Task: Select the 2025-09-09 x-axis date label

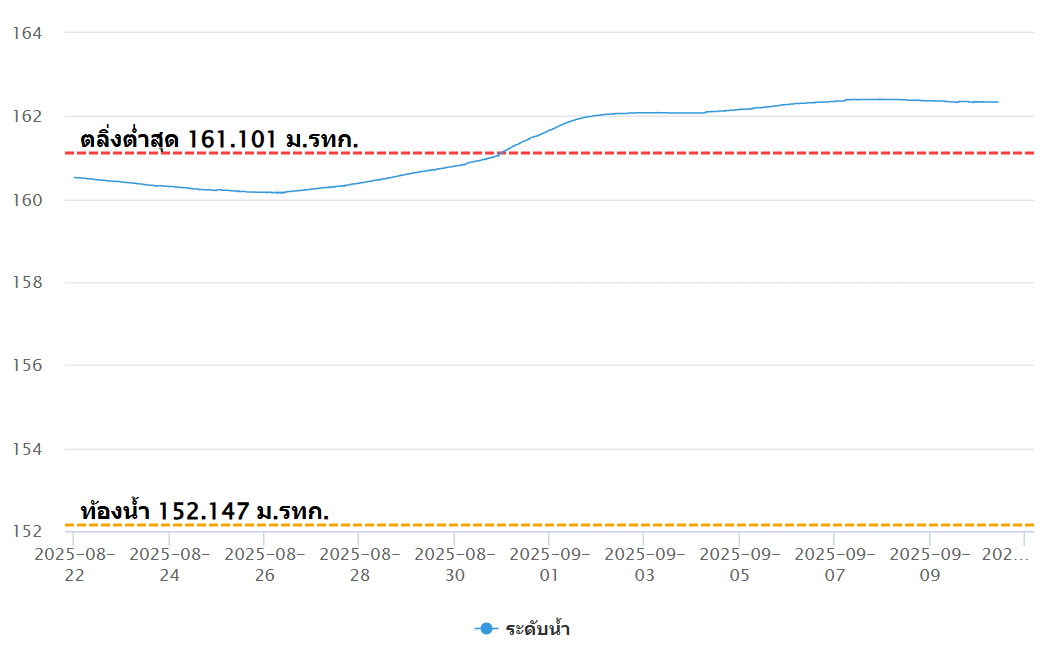Action: click(929, 564)
